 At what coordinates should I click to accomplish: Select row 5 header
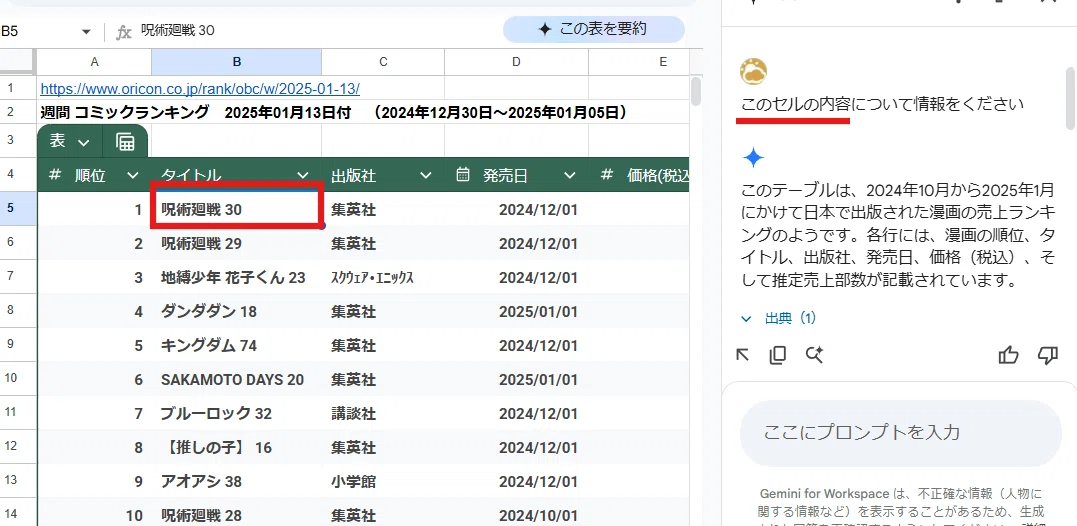(x=18, y=209)
